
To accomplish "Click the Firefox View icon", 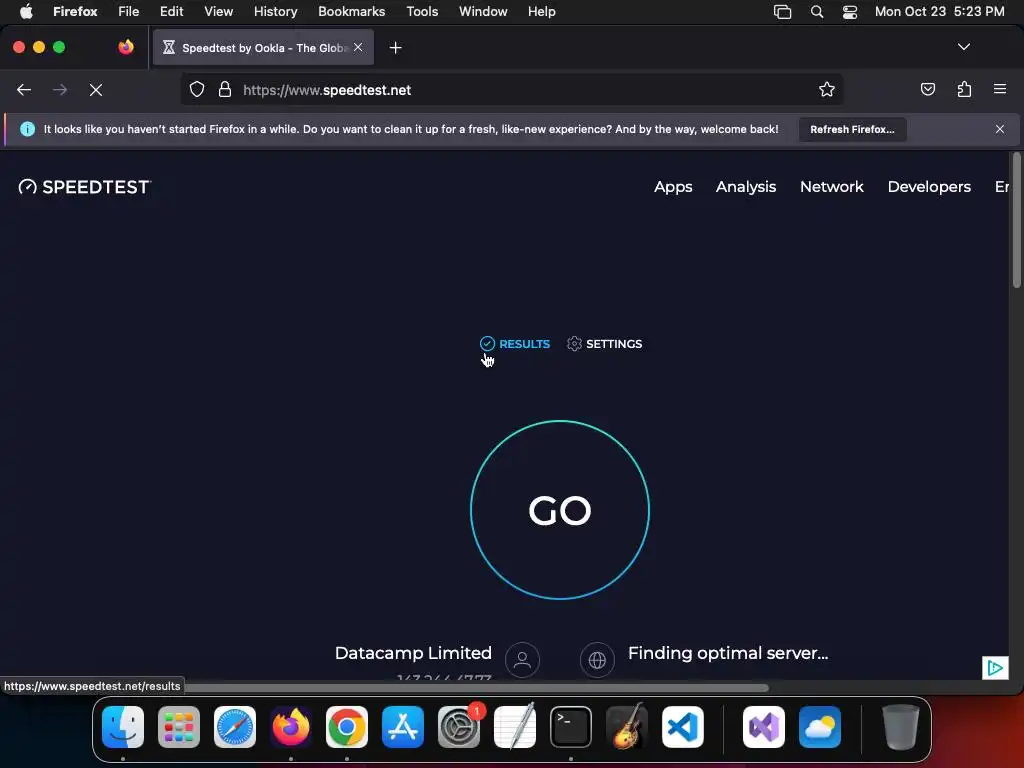I will [126, 47].
